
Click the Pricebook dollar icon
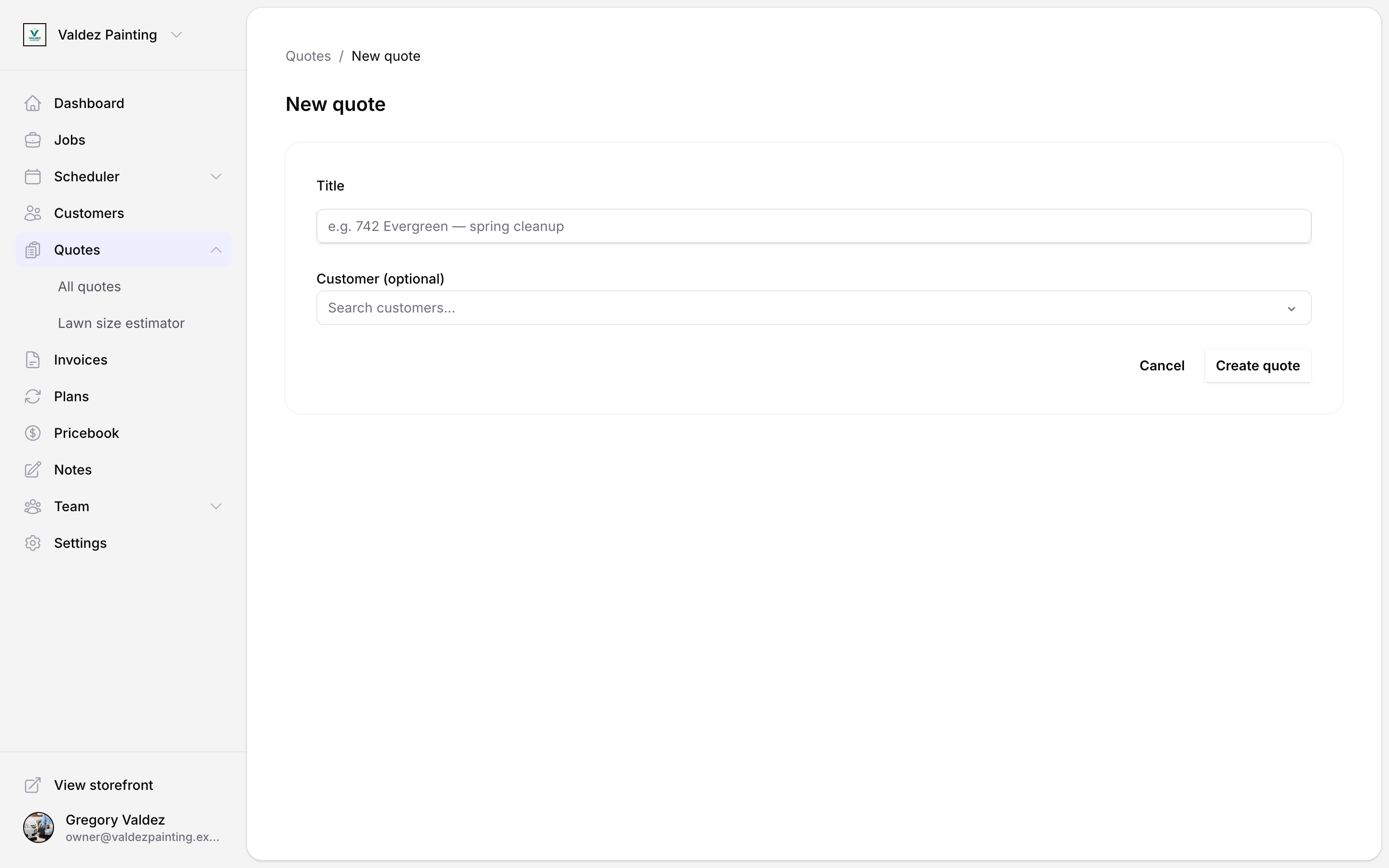[33, 434]
